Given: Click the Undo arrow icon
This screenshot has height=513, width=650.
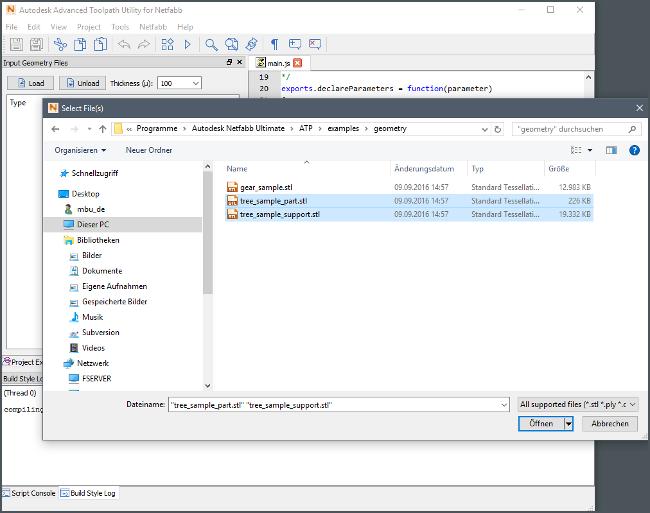Looking at the screenshot, I should coord(124,44).
